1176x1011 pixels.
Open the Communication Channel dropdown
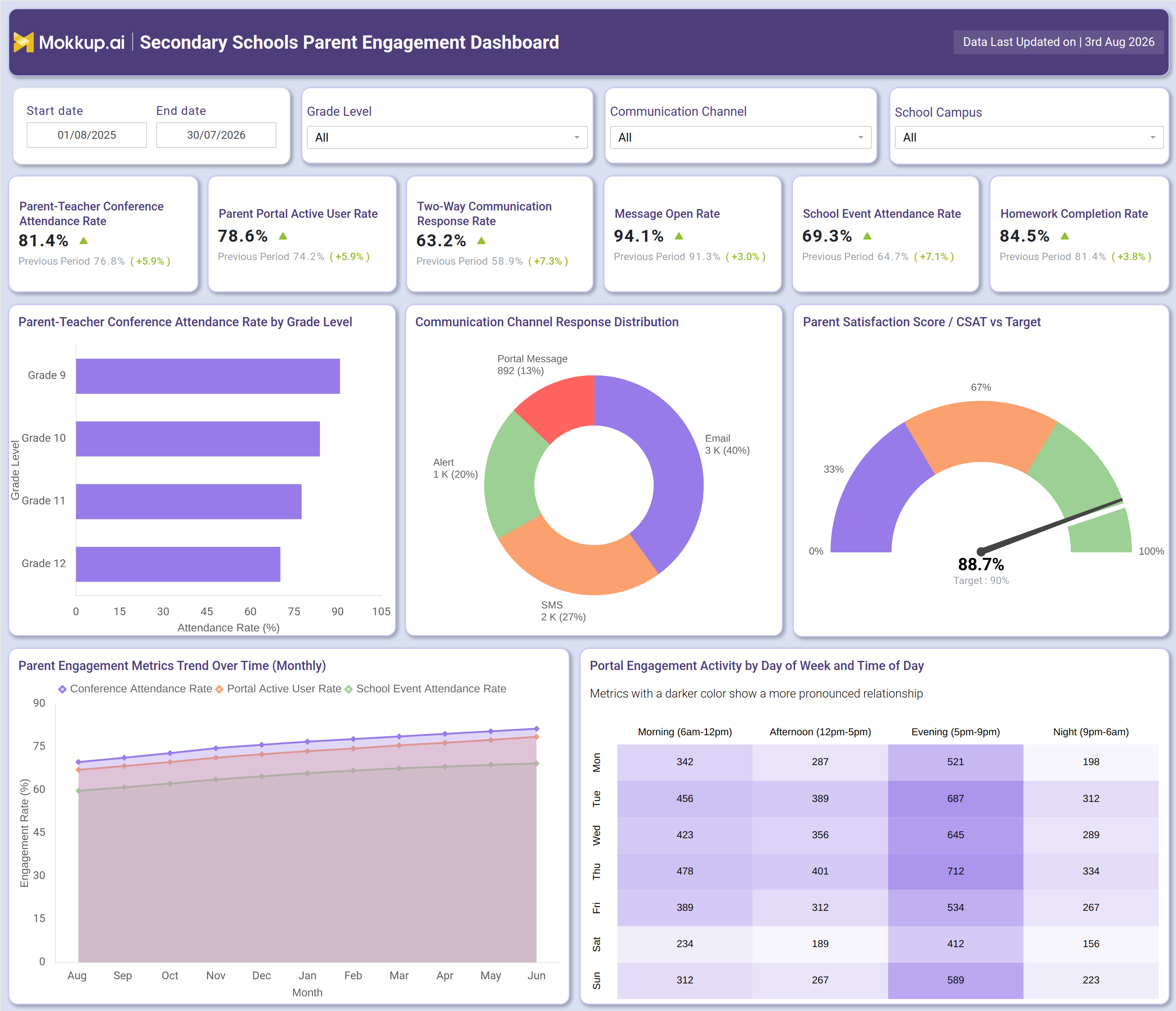(740, 137)
